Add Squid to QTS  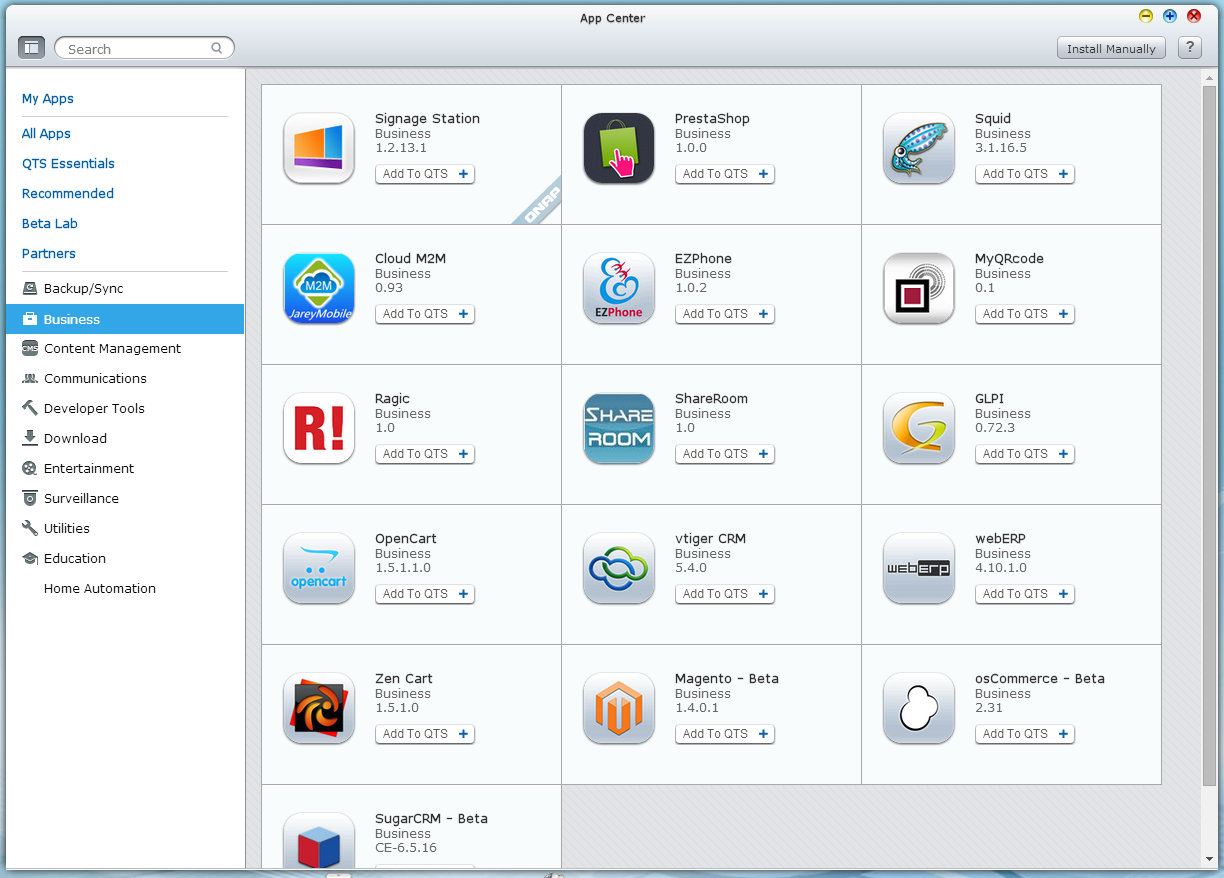tap(1025, 174)
